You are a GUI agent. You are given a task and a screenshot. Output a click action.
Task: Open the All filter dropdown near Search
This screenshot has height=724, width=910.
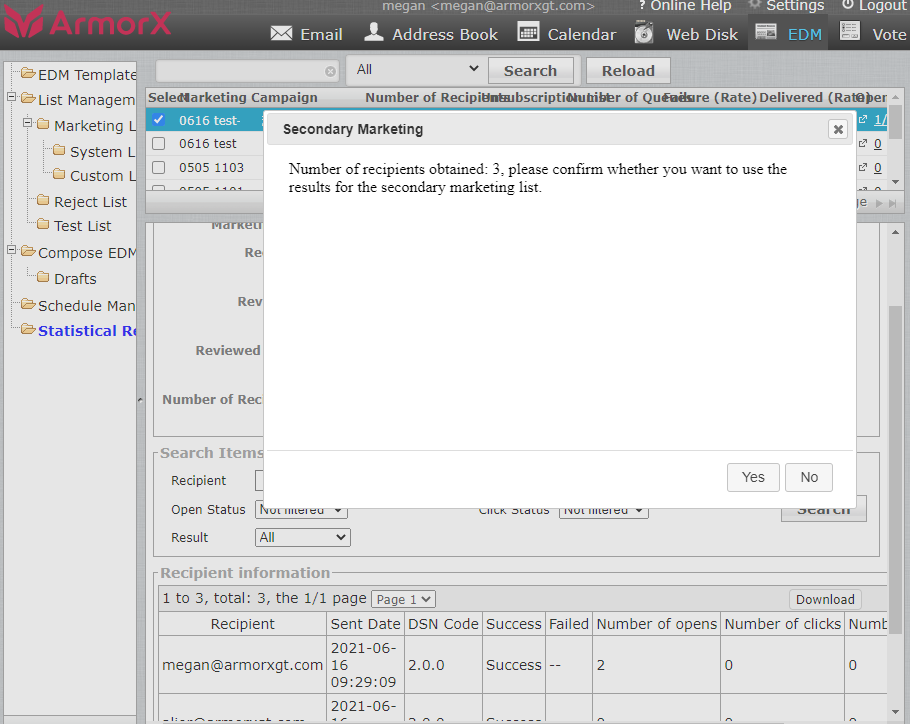pos(414,70)
